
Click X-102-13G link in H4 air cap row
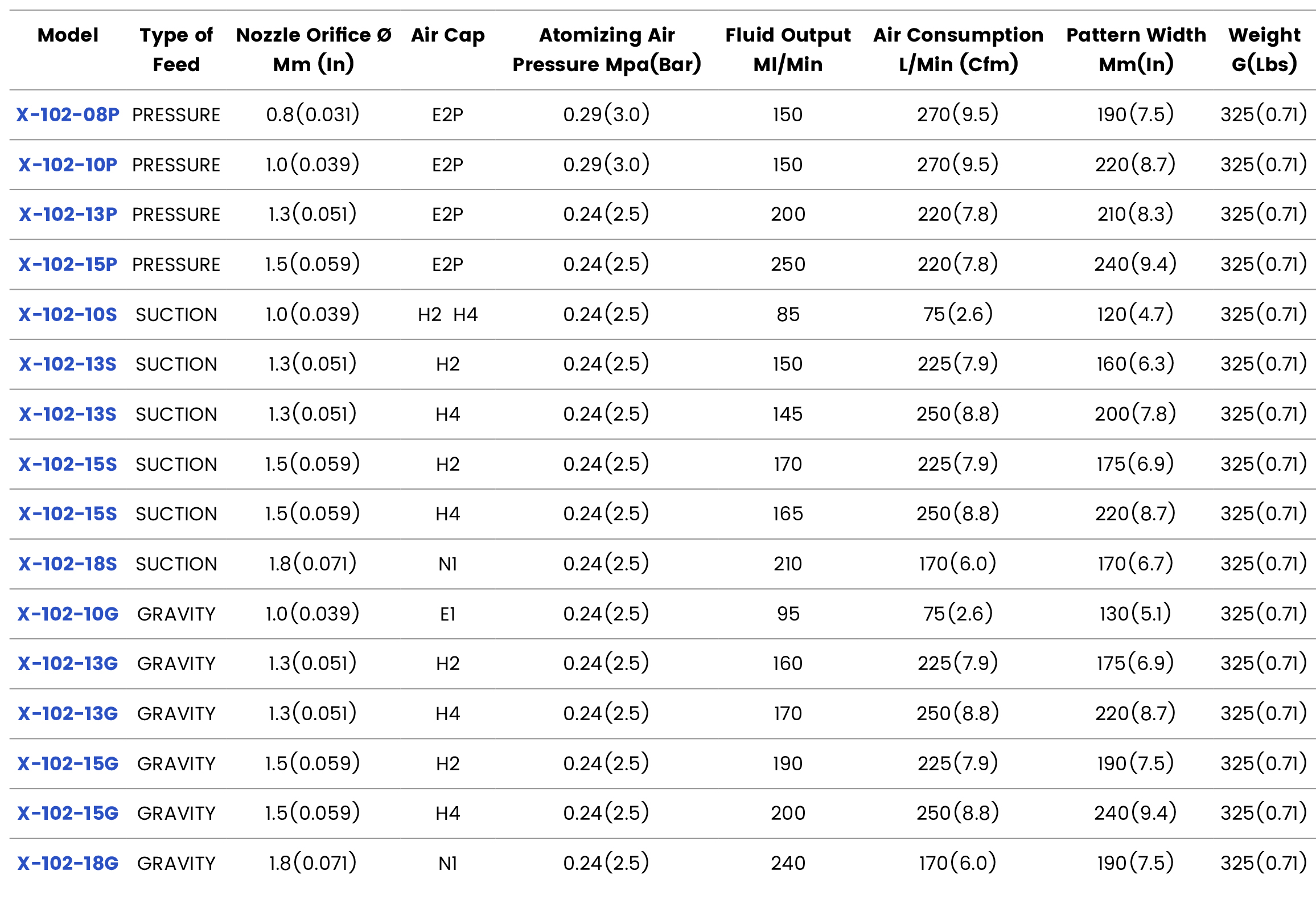[68, 713]
